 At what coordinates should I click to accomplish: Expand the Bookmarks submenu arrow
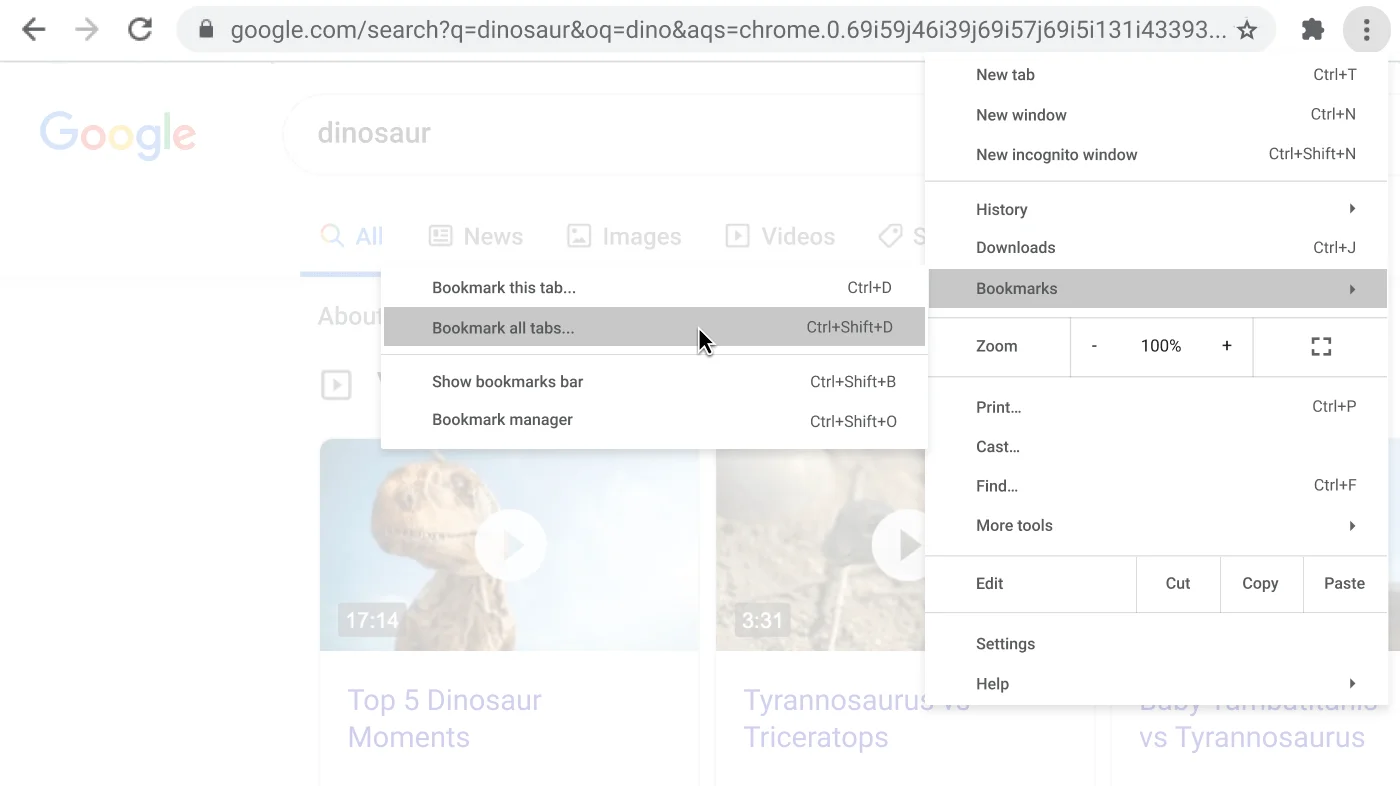point(1352,288)
